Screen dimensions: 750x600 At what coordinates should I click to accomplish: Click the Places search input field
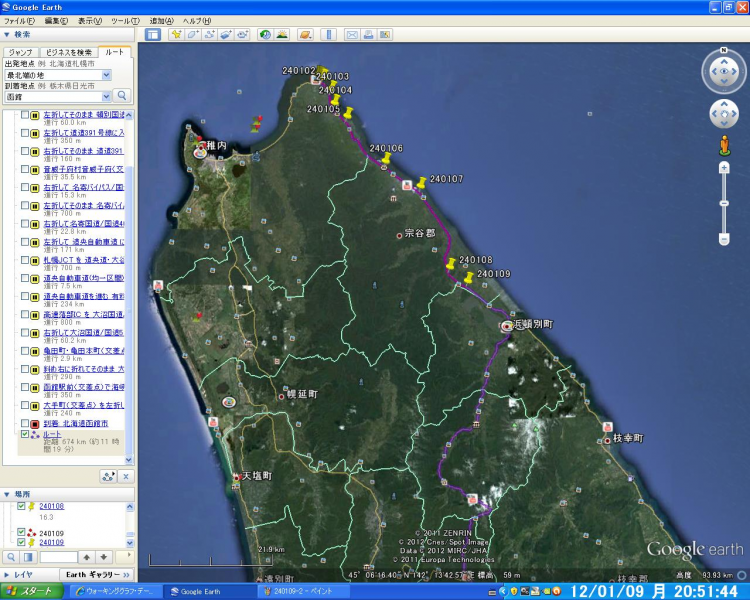(58, 557)
